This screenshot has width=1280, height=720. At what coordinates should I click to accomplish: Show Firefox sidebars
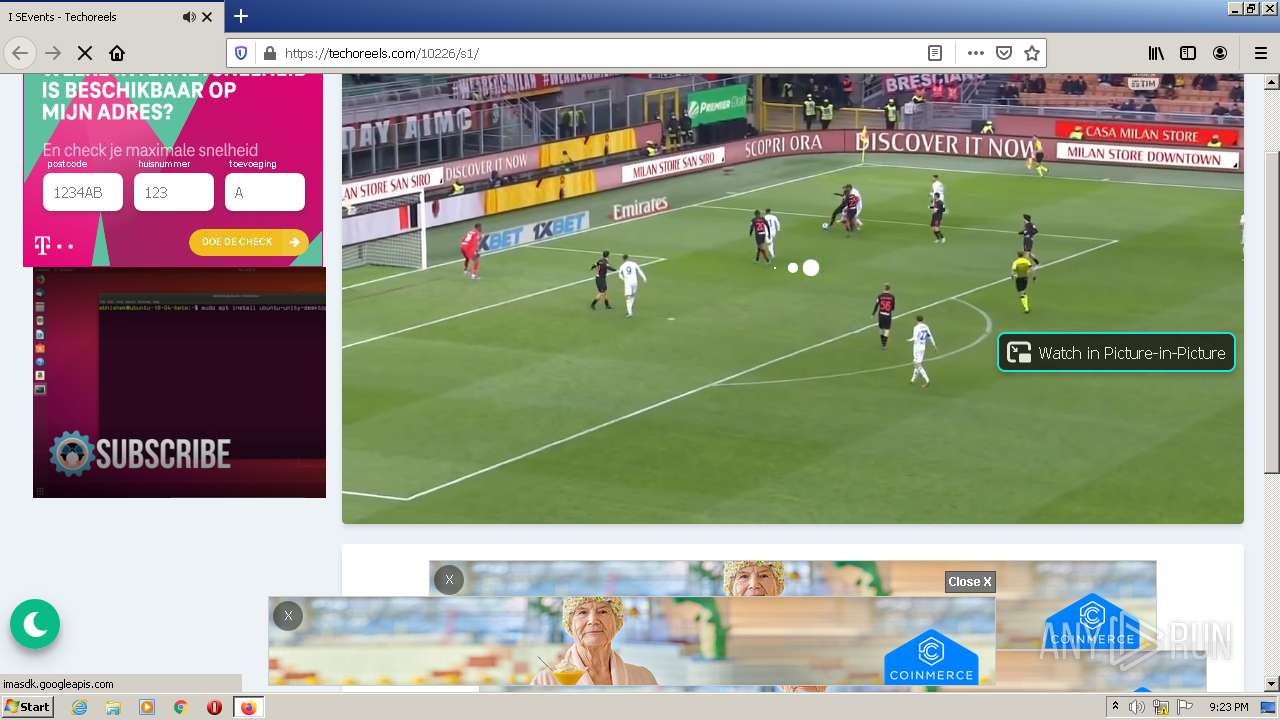pos(1188,53)
